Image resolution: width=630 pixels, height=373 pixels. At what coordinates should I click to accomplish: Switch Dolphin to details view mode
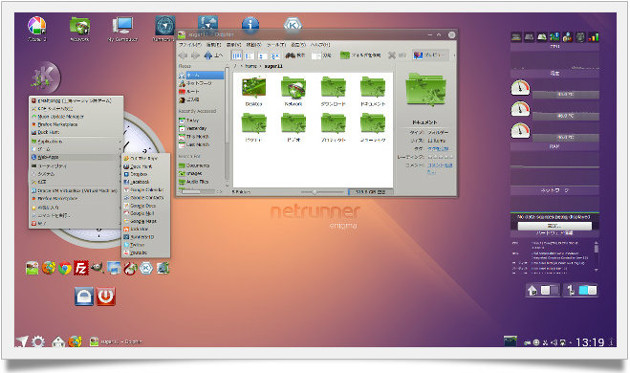click(250, 55)
